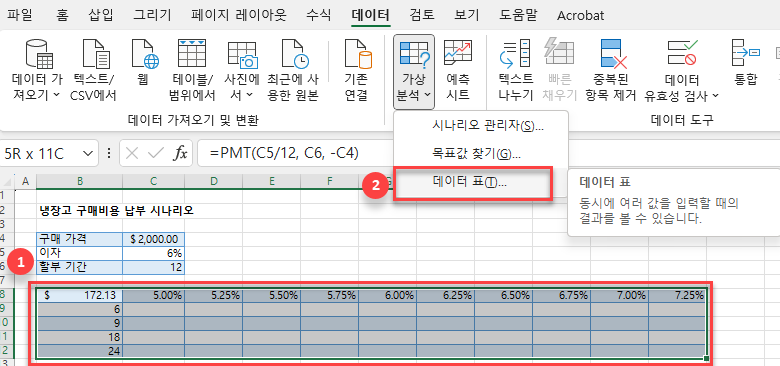Switch to the 그리기 tab
780x366 pixels.
[x=152, y=15]
